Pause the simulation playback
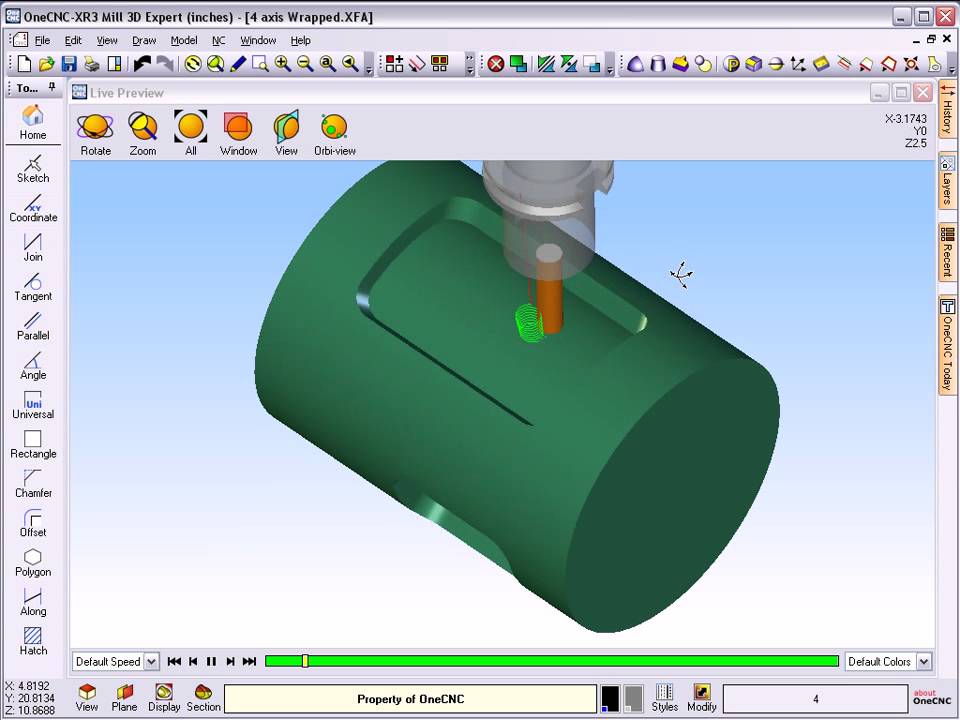Screen dimensions: 960x720 (x=211, y=661)
